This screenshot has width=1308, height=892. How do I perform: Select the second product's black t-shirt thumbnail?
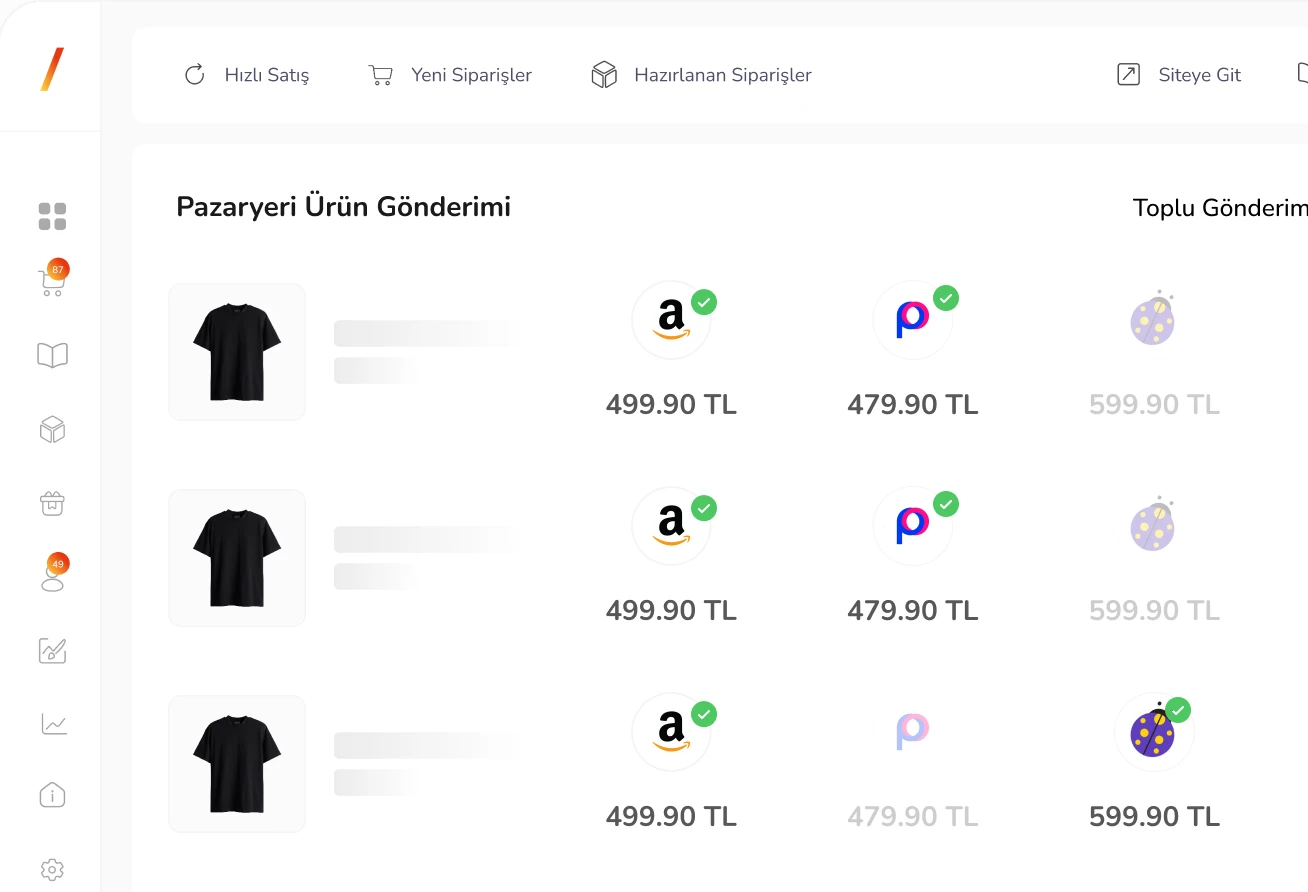237,558
